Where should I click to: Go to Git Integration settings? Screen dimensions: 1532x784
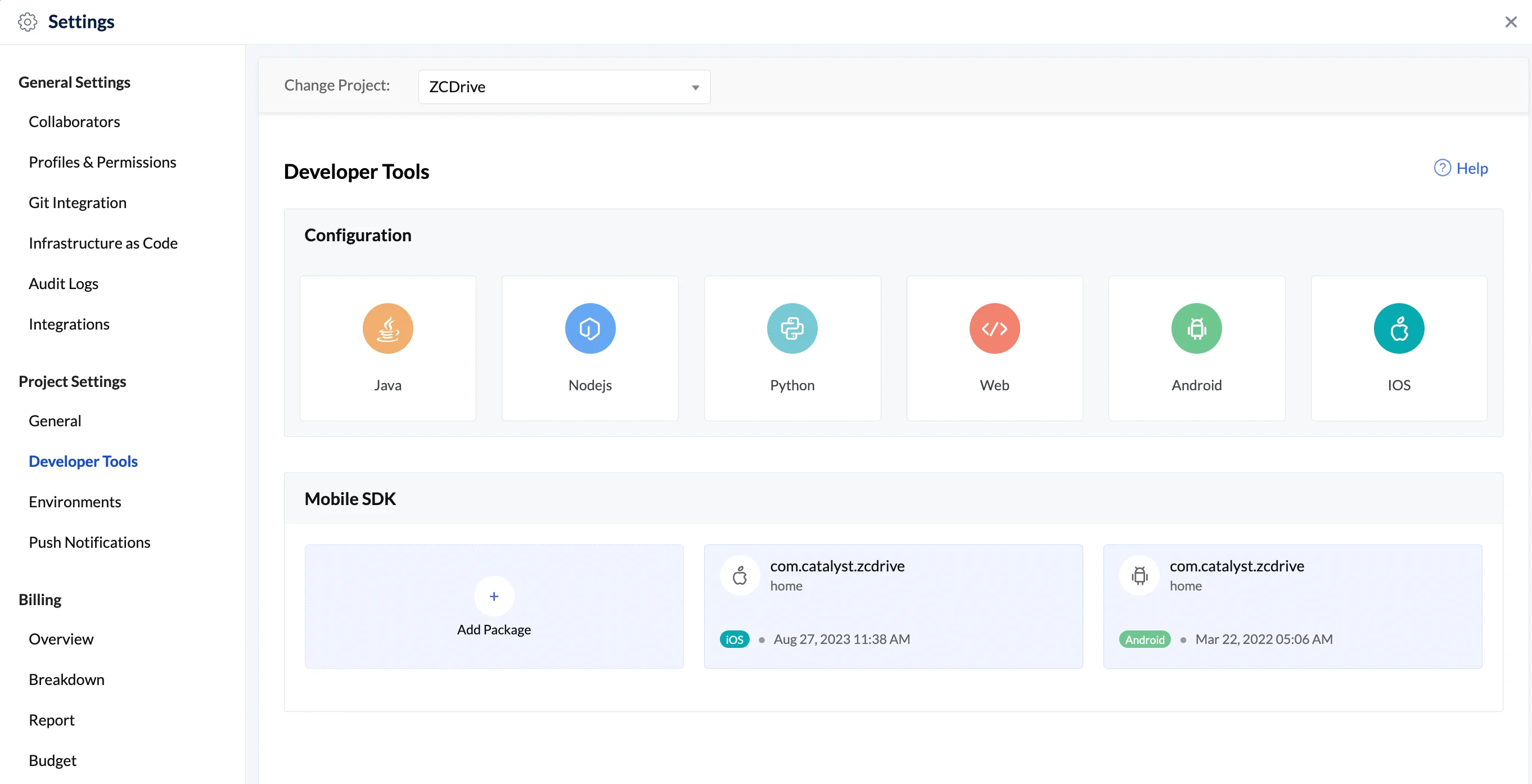click(77, 203)
